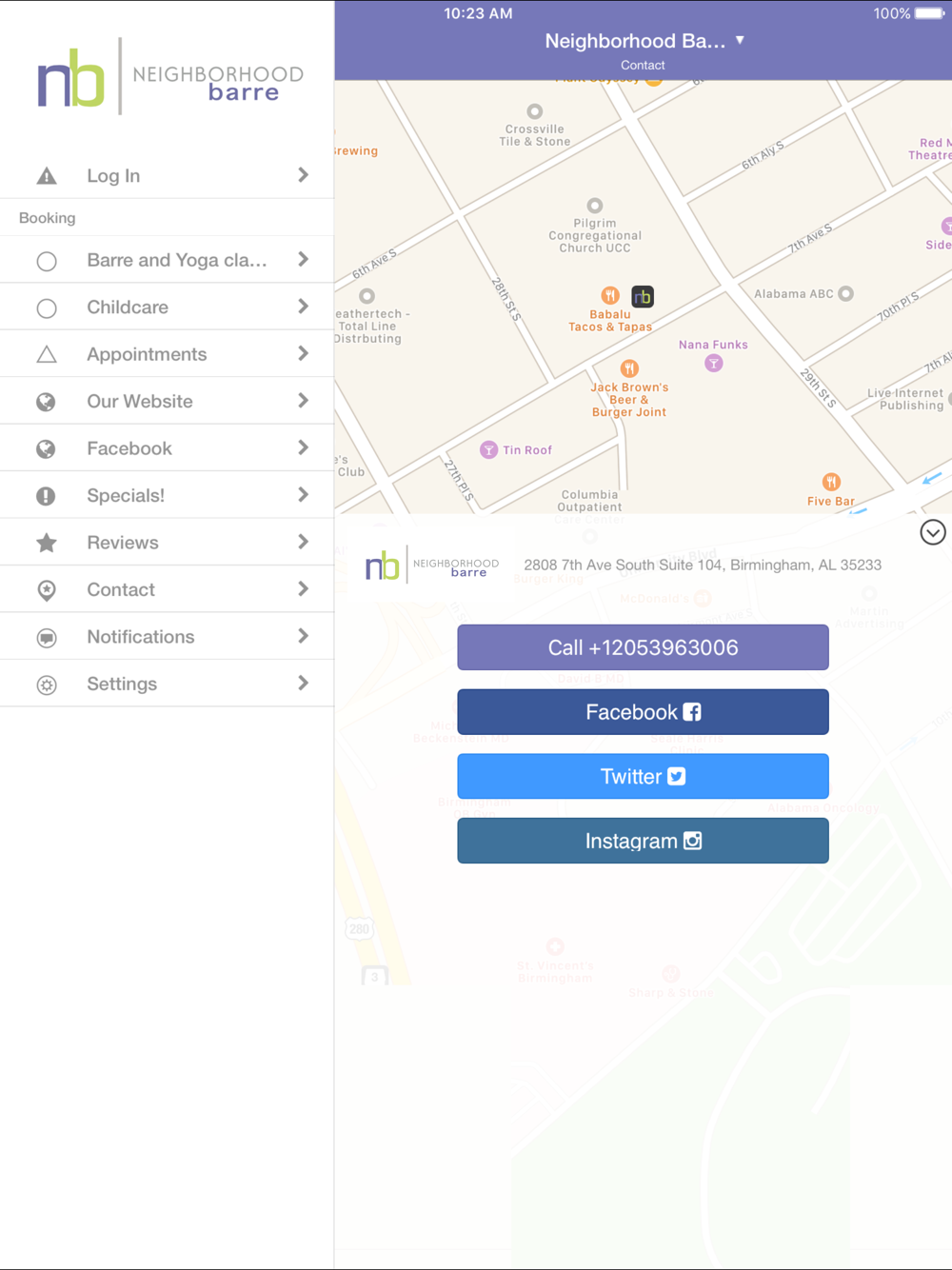Open the Notifications menu item
The image size is (952, 1270).
click(x=167, y=637)
